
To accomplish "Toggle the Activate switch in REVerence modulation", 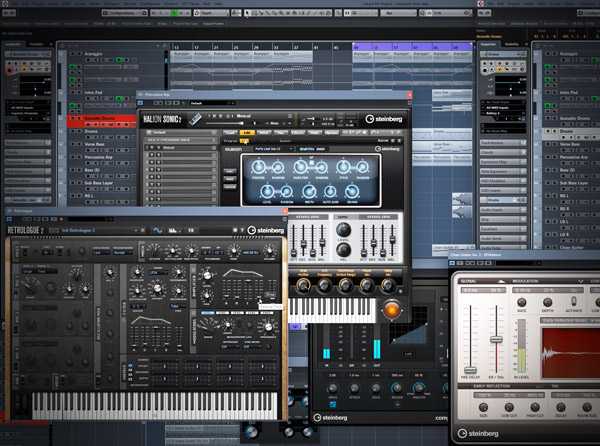I will (x=573, y=302).
